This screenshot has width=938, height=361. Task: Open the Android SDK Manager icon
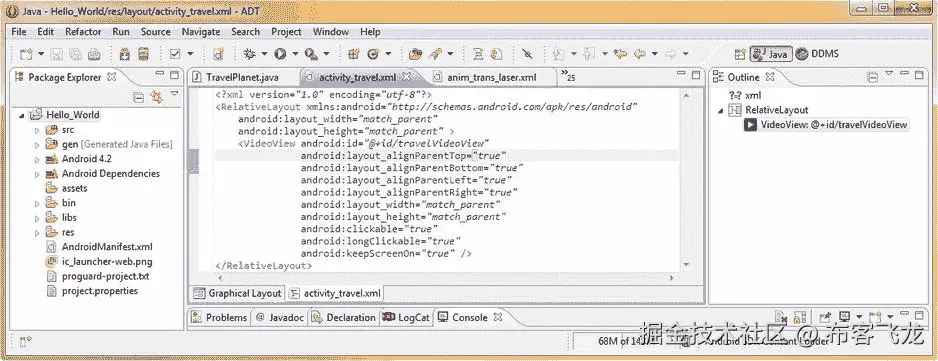[124, 54]
